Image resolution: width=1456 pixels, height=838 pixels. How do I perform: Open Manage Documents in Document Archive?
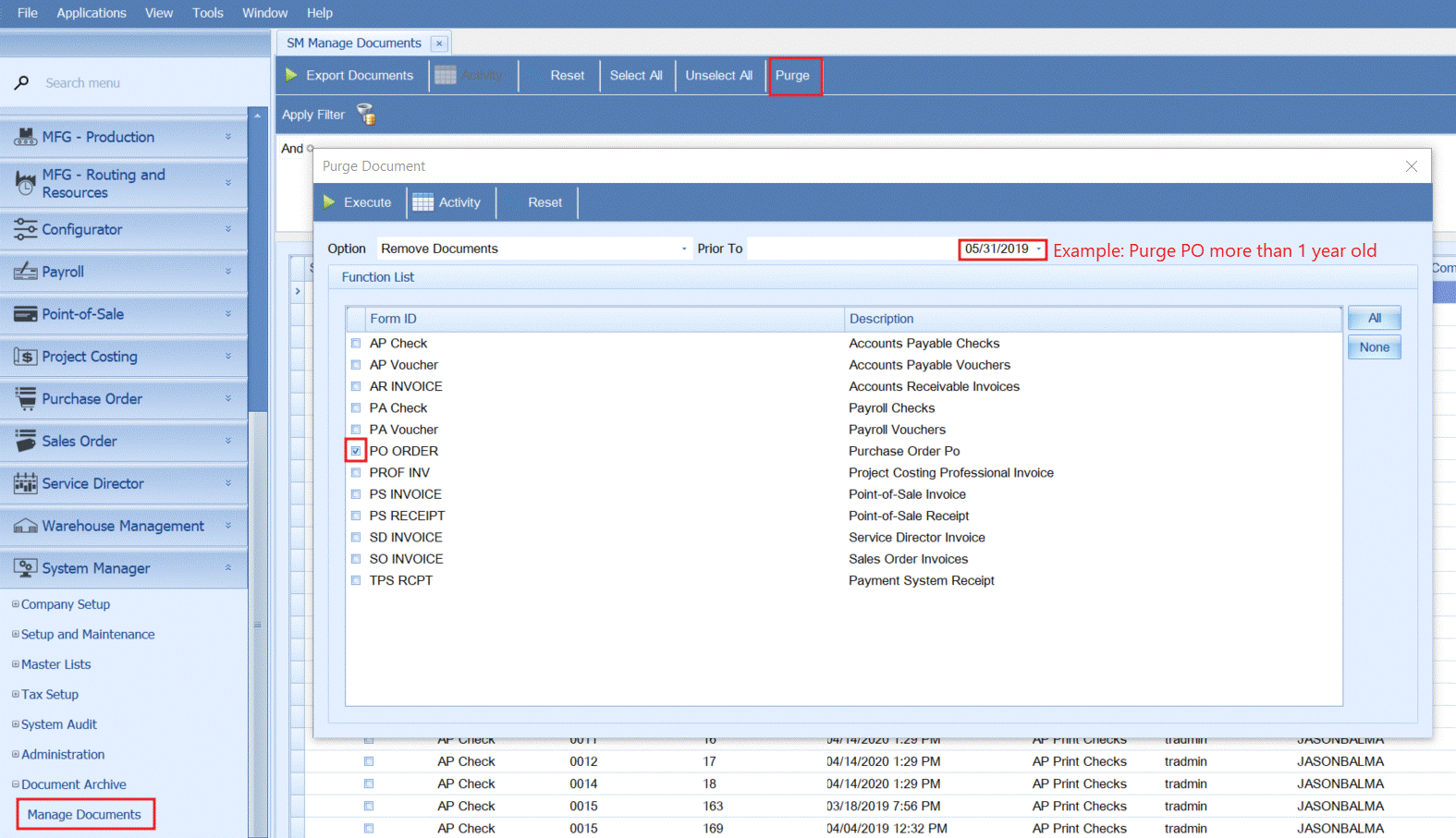pyautogui.click(x=84, y=815)
